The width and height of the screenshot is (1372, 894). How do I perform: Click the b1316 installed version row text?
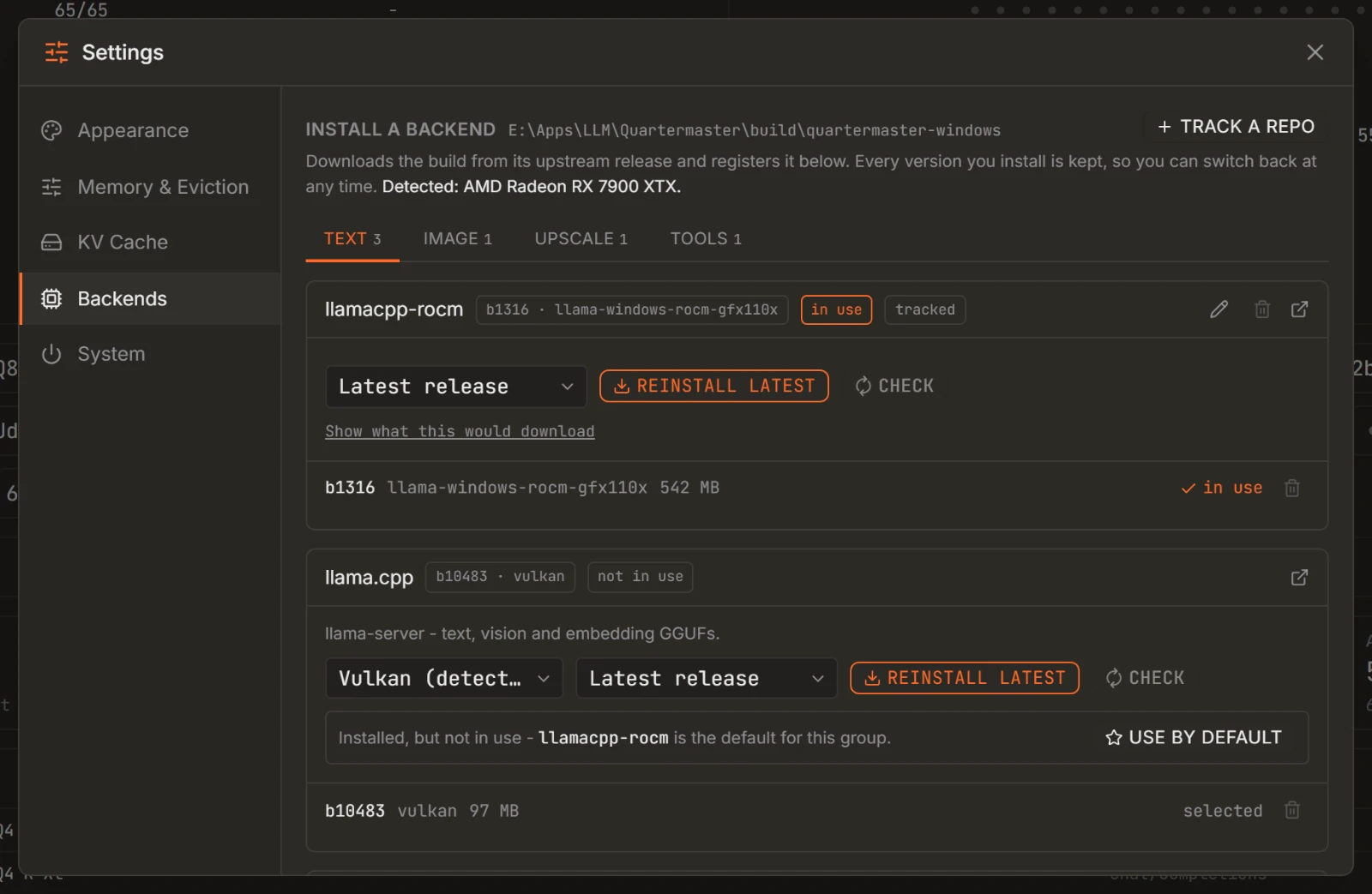(x=521, y=488)
